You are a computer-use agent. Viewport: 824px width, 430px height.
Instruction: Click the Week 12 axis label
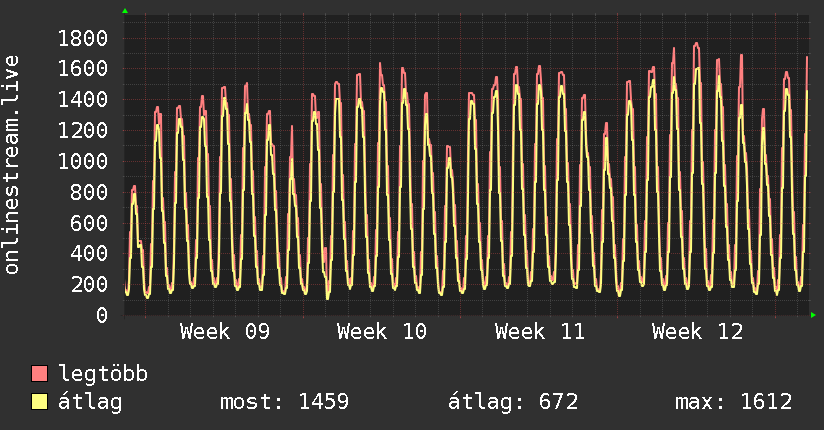click(x=697, y=332)
